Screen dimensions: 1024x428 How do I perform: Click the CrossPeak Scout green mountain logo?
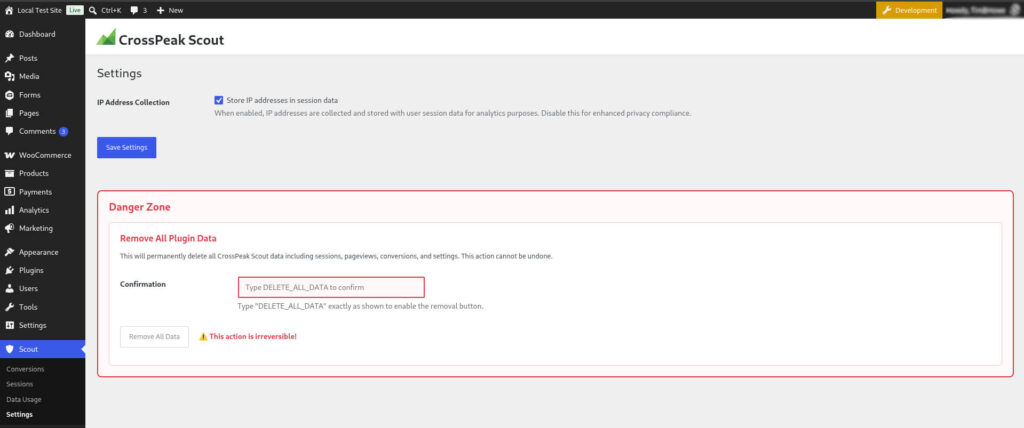[x=106, y=37]
